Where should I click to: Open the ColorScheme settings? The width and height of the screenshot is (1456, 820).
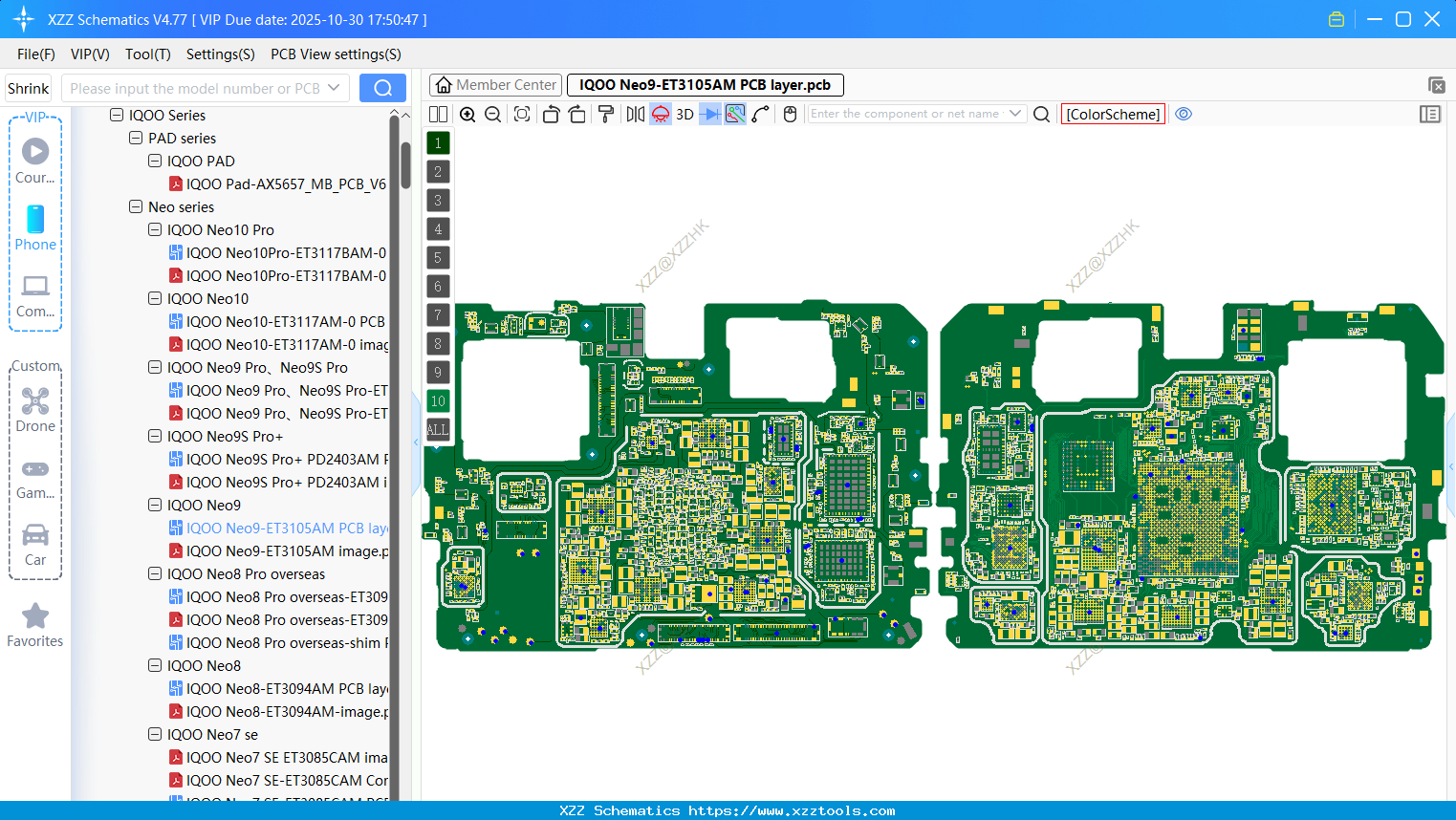tap(1113, 114)
